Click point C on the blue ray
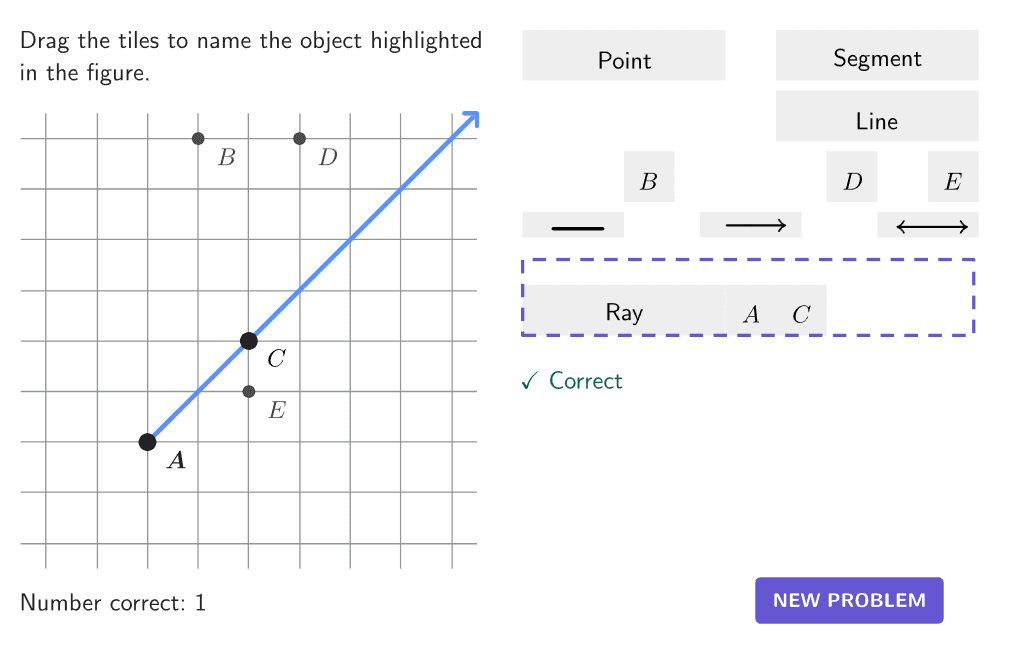The height and width of the screenshot is (645, 1032). [x=248, y=340]
